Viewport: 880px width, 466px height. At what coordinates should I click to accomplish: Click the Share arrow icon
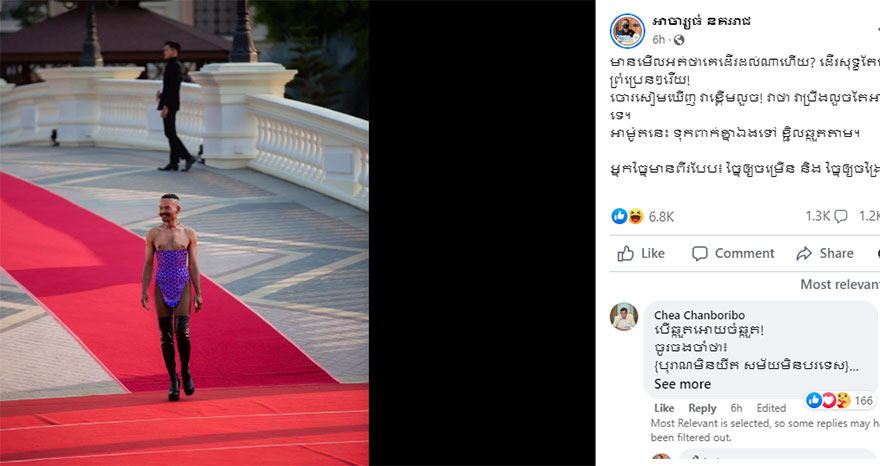coord(804,254)
